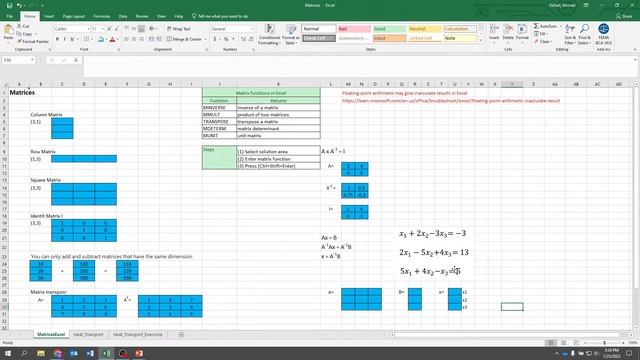Viewport: 640px width, 360px height.
Task: Apply red font color A icon
Action: tap(113, 39)
